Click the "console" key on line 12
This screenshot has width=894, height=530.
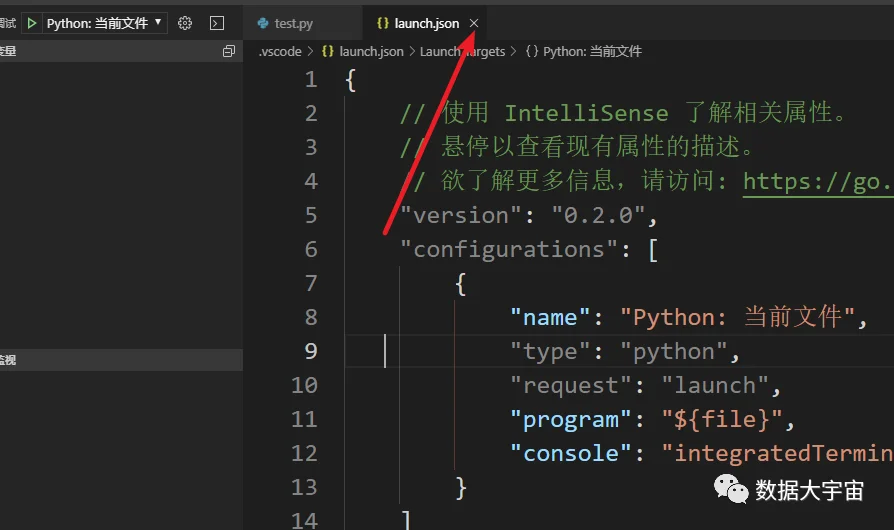pyautogui.click(x=571, y=454)
